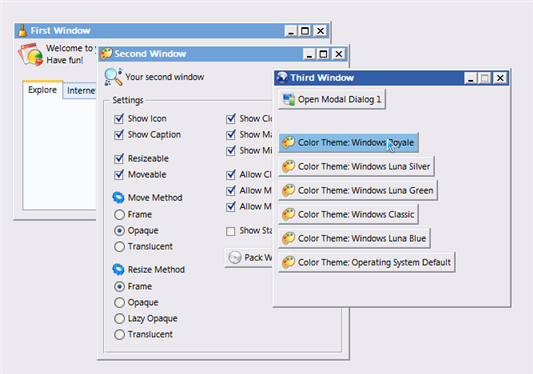Click the 'Your second window' label

[165, 77]
